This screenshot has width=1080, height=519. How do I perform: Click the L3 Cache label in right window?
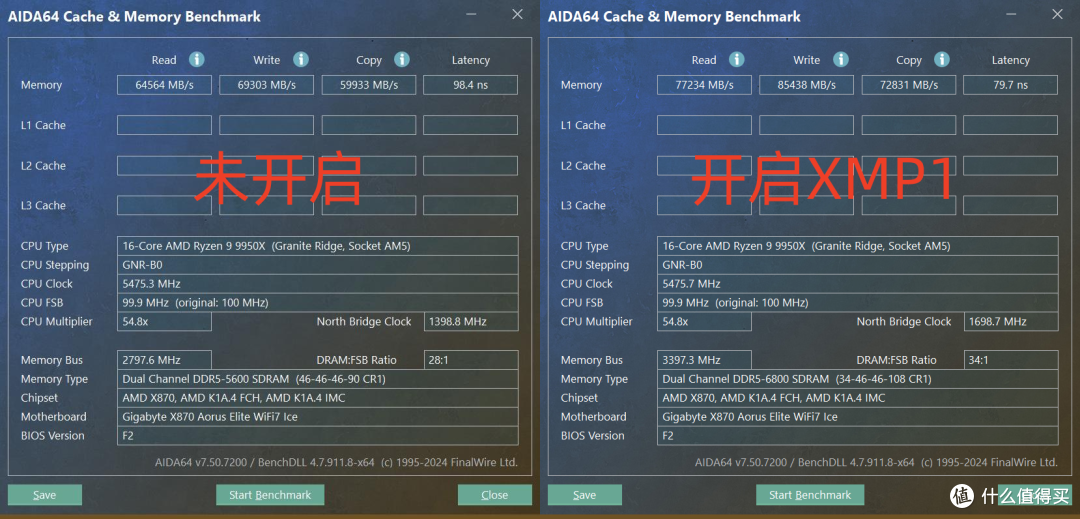[583, 205]
